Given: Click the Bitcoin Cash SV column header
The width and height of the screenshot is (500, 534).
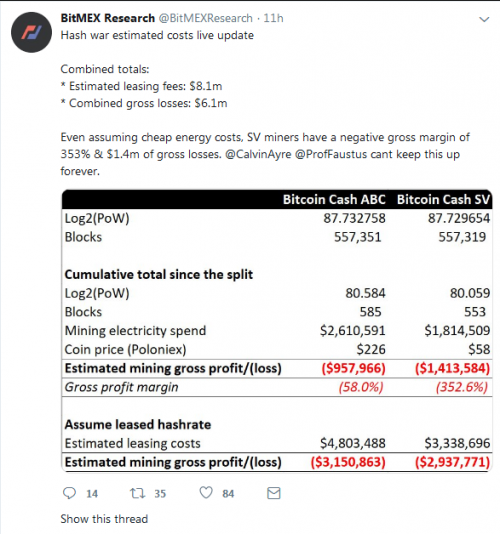Looking at the screenshot, I should pos(443,200).
